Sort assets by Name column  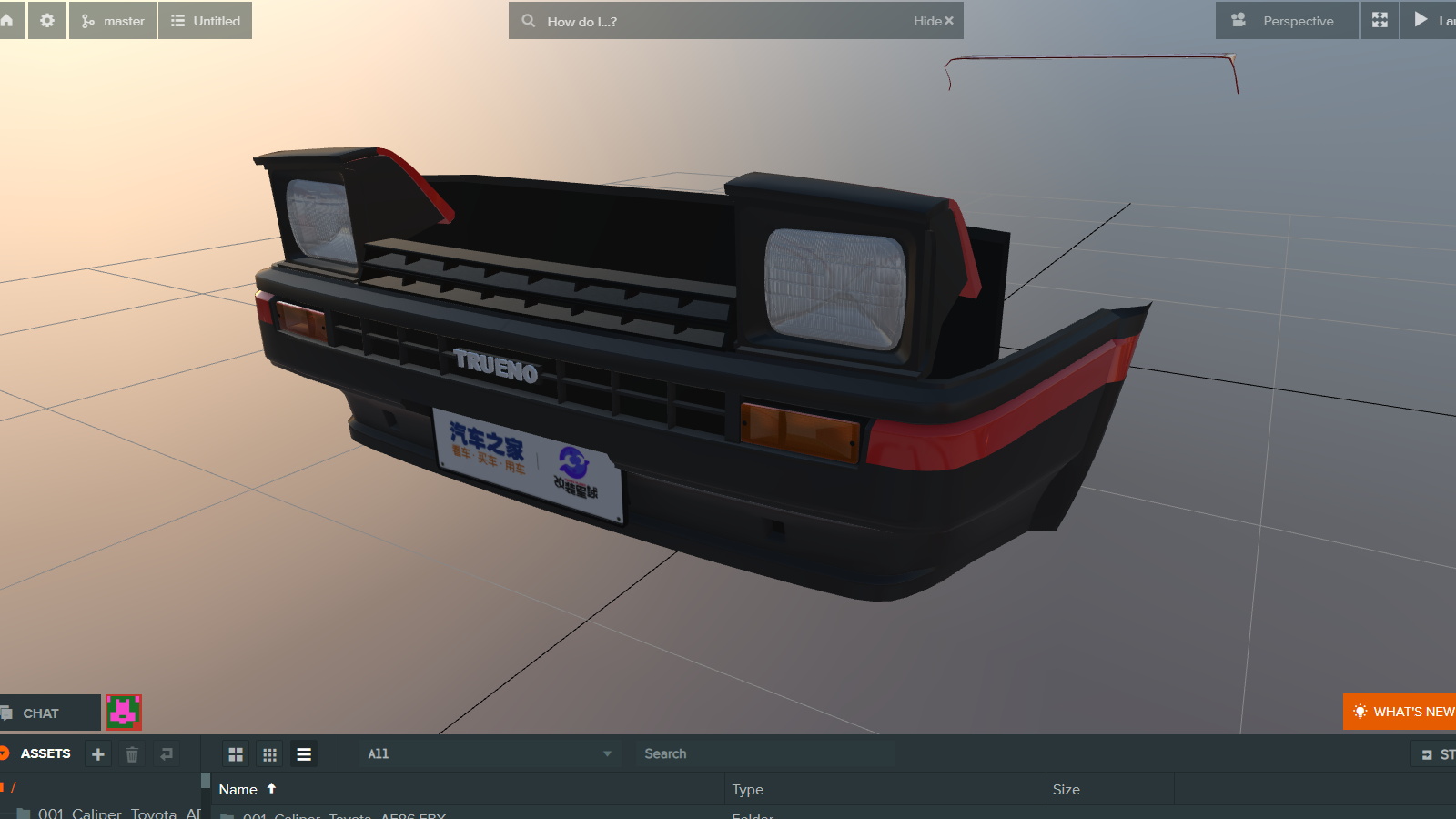[470, 789]
